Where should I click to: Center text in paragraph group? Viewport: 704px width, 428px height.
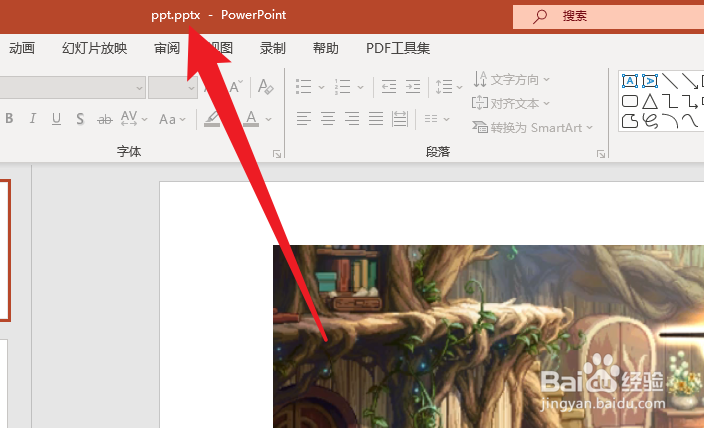tap(328, 119)
